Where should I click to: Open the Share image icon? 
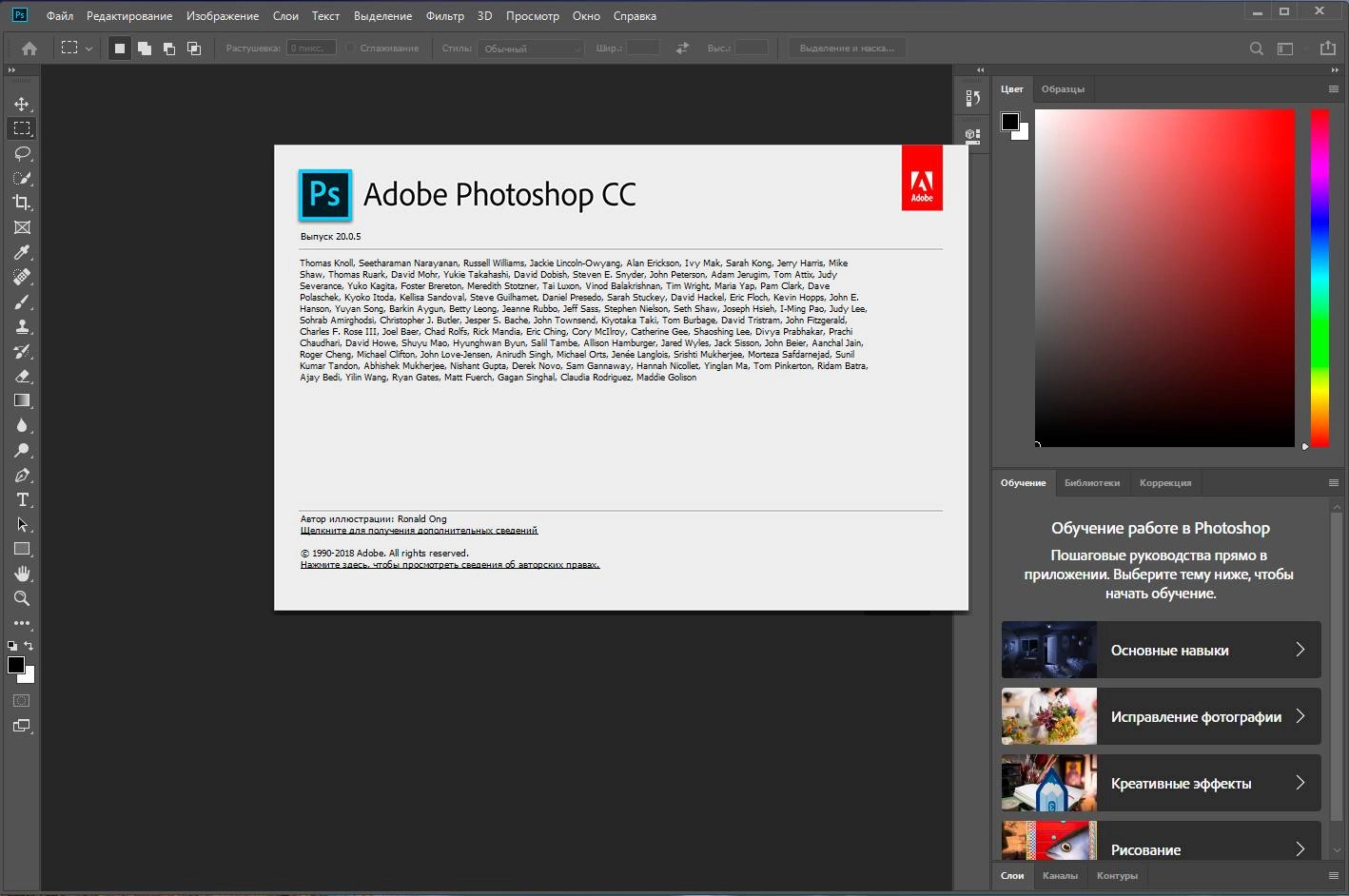(1328, 48)
